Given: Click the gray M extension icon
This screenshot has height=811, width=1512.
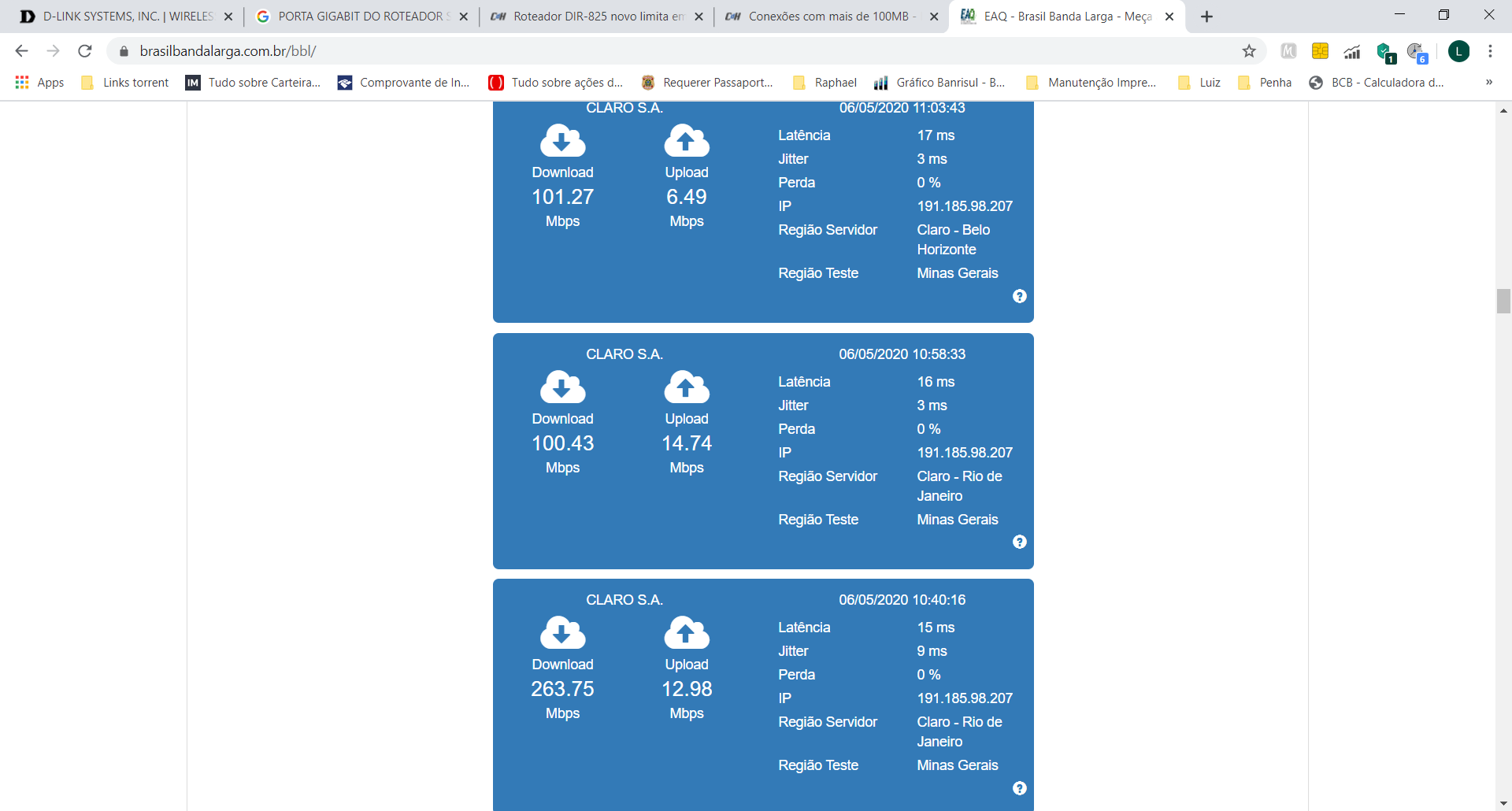Looking at the screenshot, I should (x=1288, y=51).
